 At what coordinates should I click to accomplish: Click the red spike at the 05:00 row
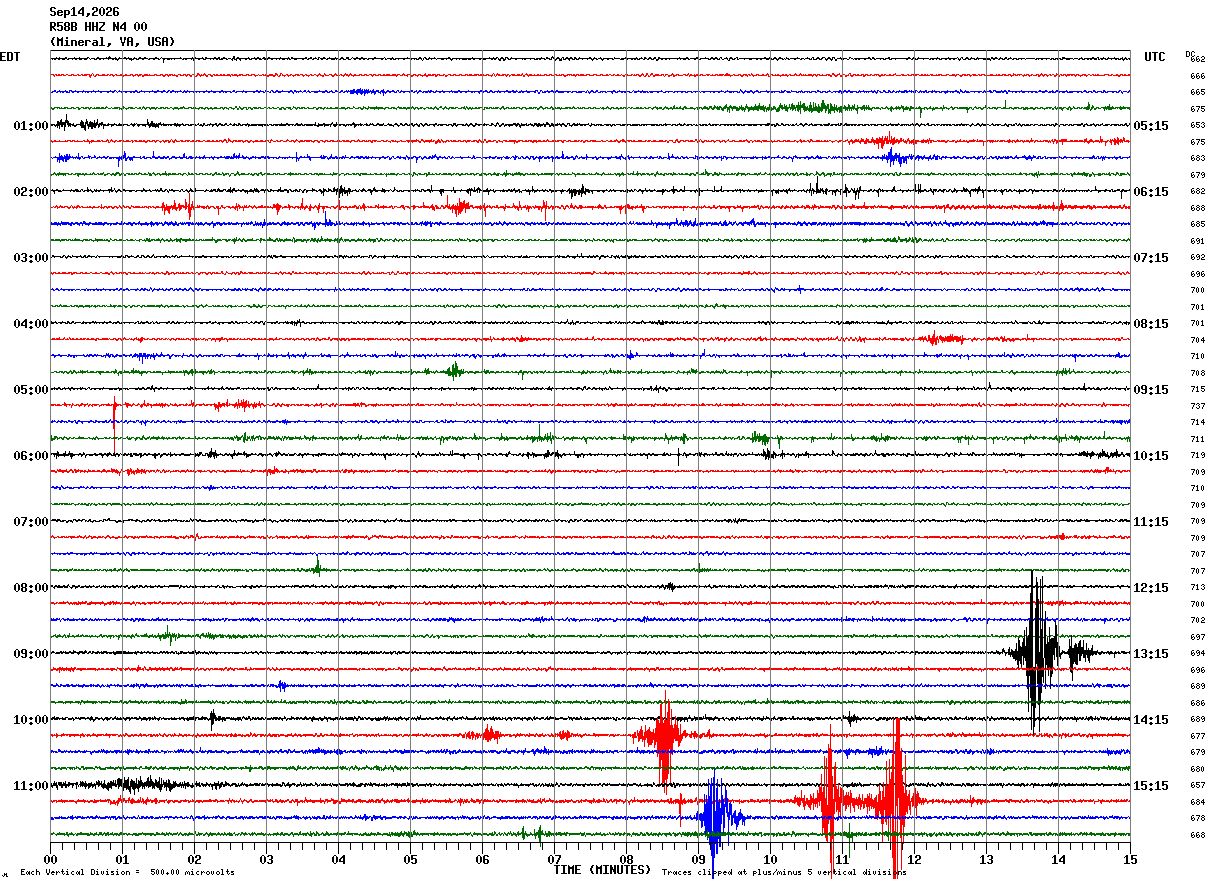coord(115,424)
